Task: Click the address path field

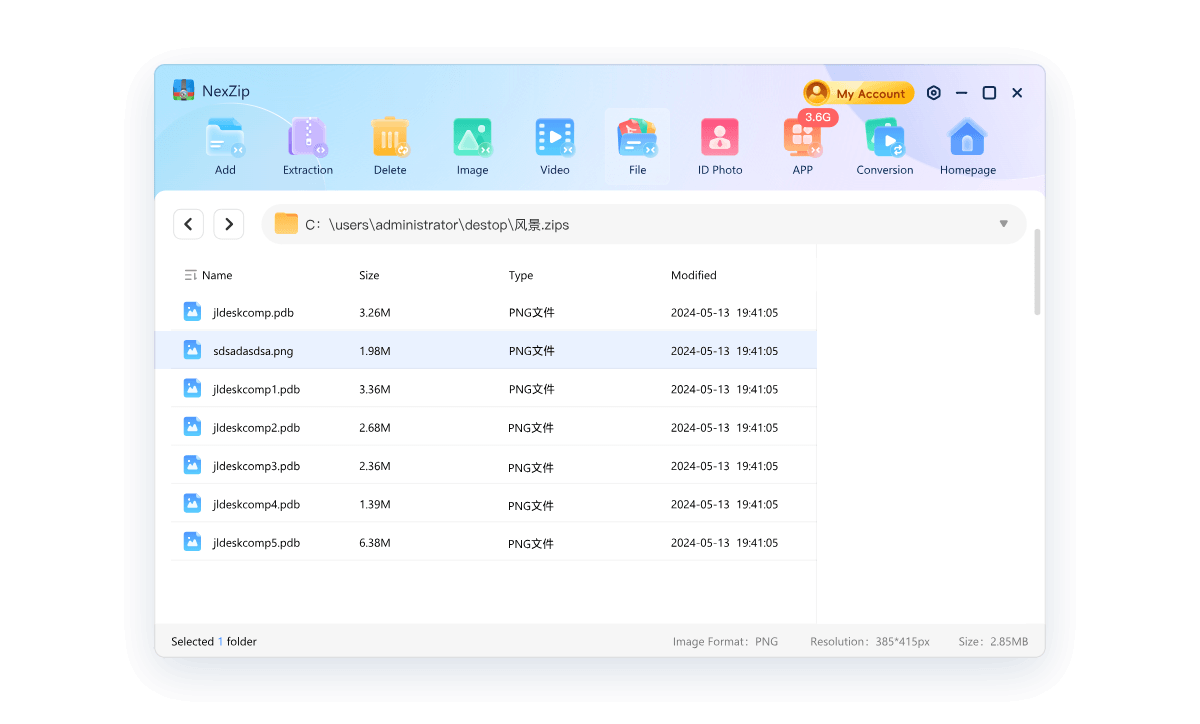Action: point(644,224)
